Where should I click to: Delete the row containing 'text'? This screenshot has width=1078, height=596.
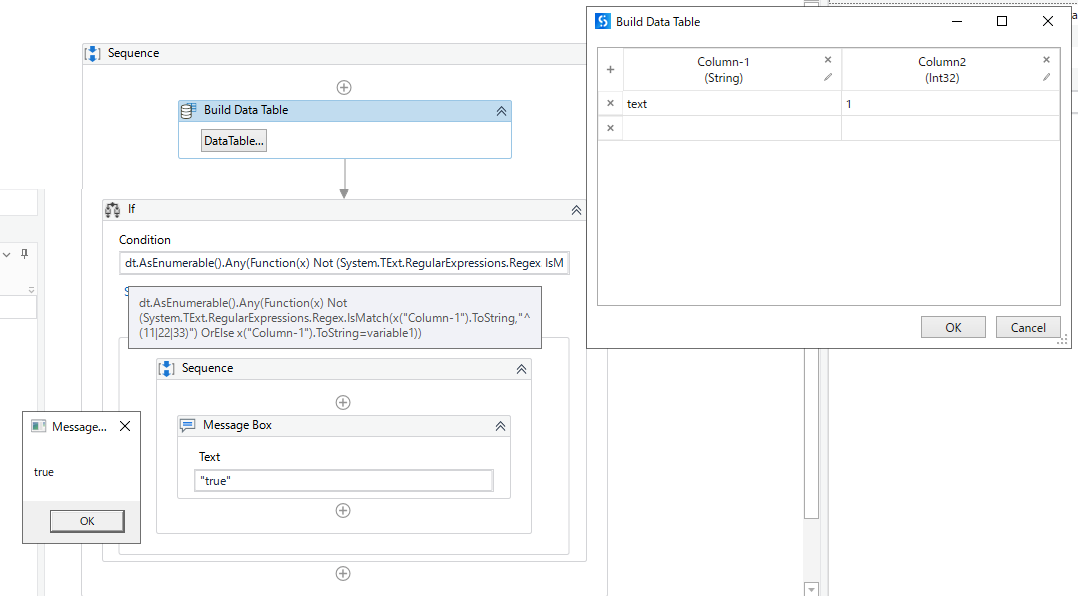point(610,103)
